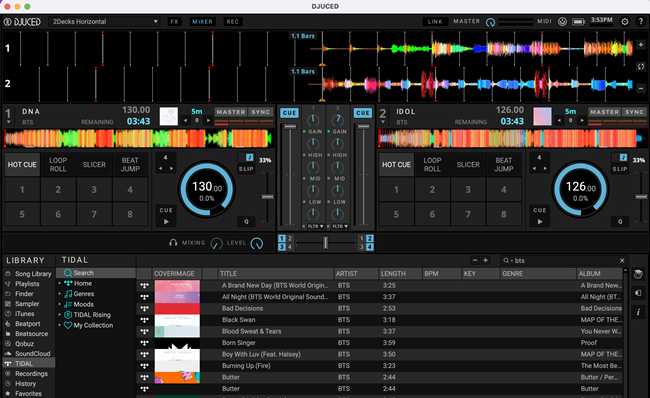Select deck 1 HOT CUE mode
The image size is (650, 398).
(22, 165)
